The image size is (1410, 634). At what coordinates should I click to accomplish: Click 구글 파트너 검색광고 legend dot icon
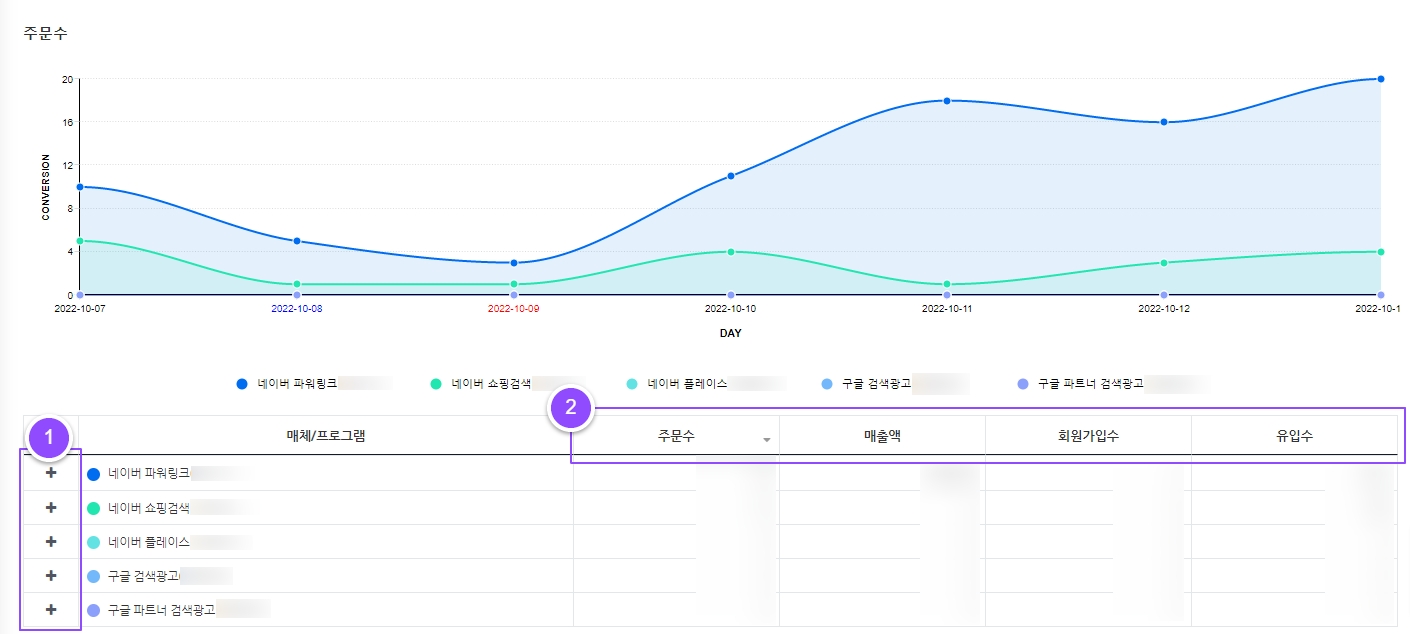coord(1022,383)
